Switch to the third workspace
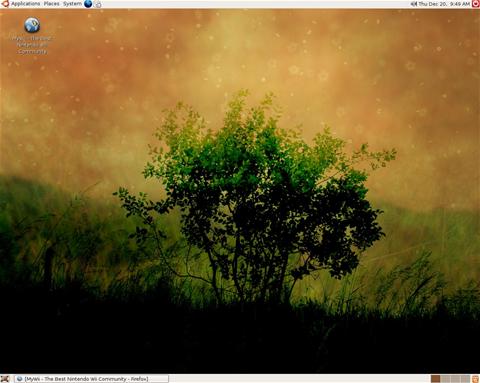The image size is (480, 383). pos(455,379)
